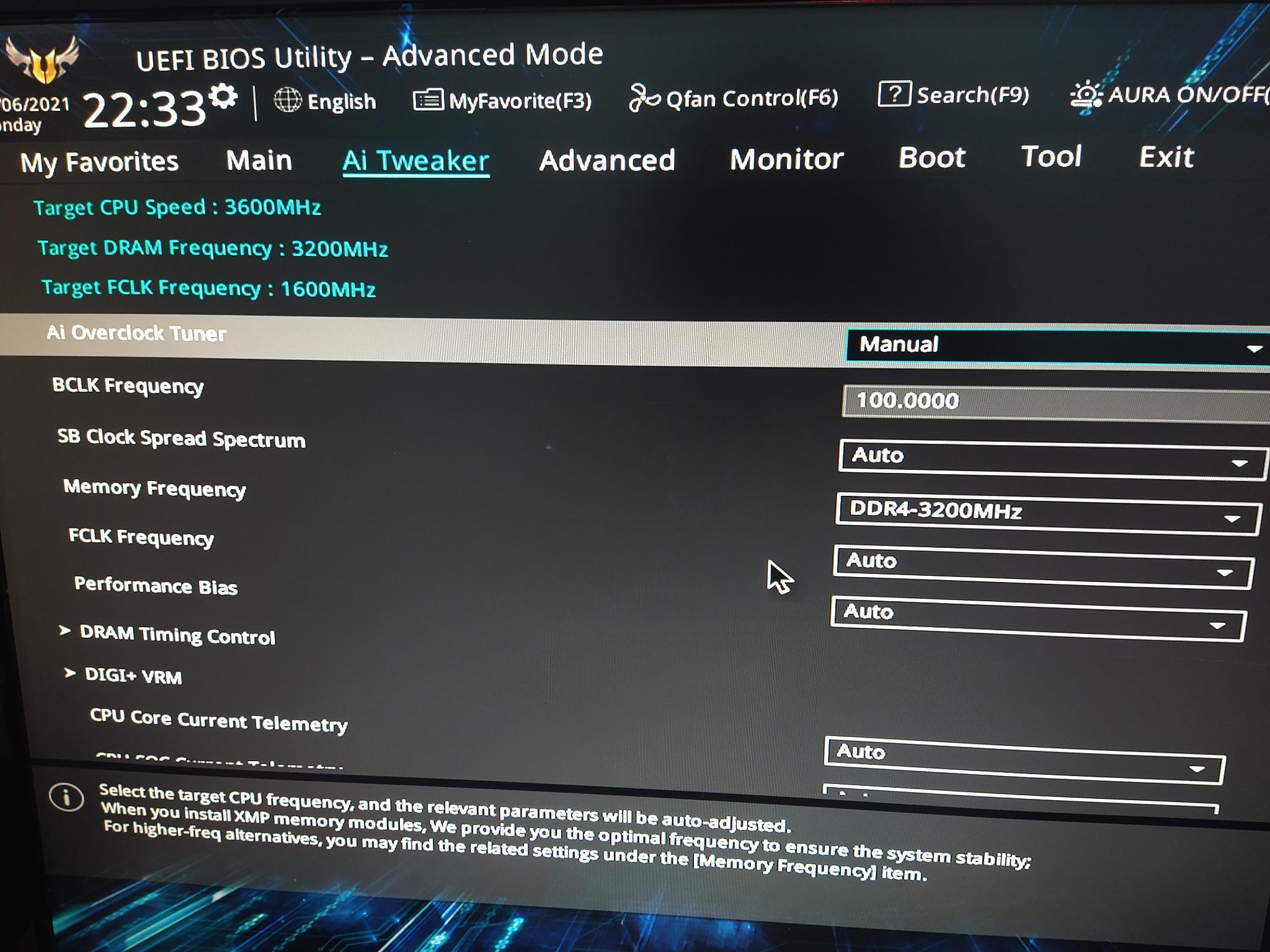
Task: Click the globe language icon
Action: pyautogui.click(x=288, y=100)
